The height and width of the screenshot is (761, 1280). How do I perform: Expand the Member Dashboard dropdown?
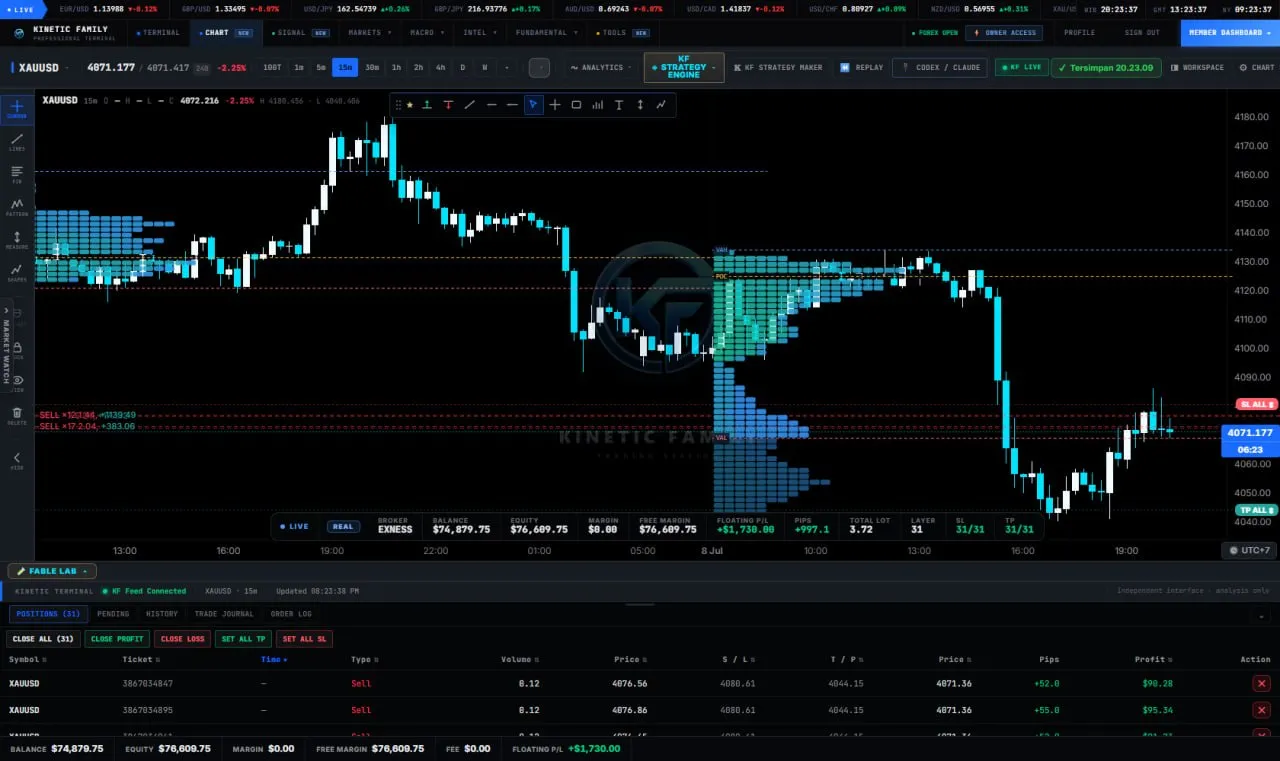tap(1230, 33)
